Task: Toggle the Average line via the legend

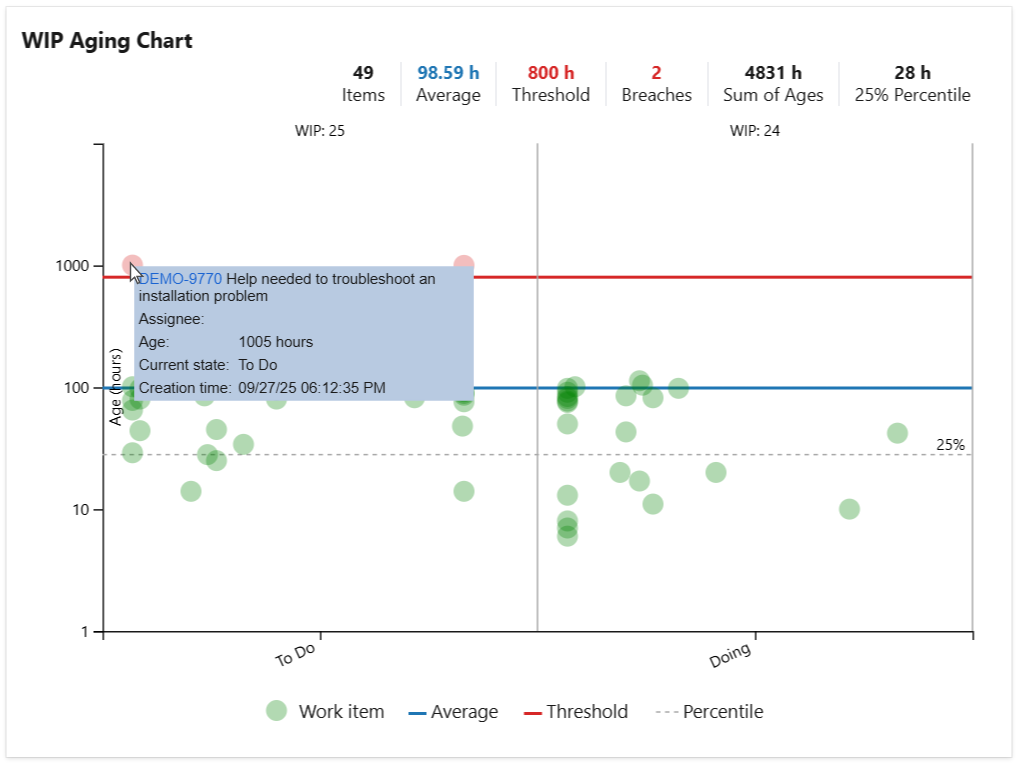Action: pyautogui.click(x=459, y=711)
